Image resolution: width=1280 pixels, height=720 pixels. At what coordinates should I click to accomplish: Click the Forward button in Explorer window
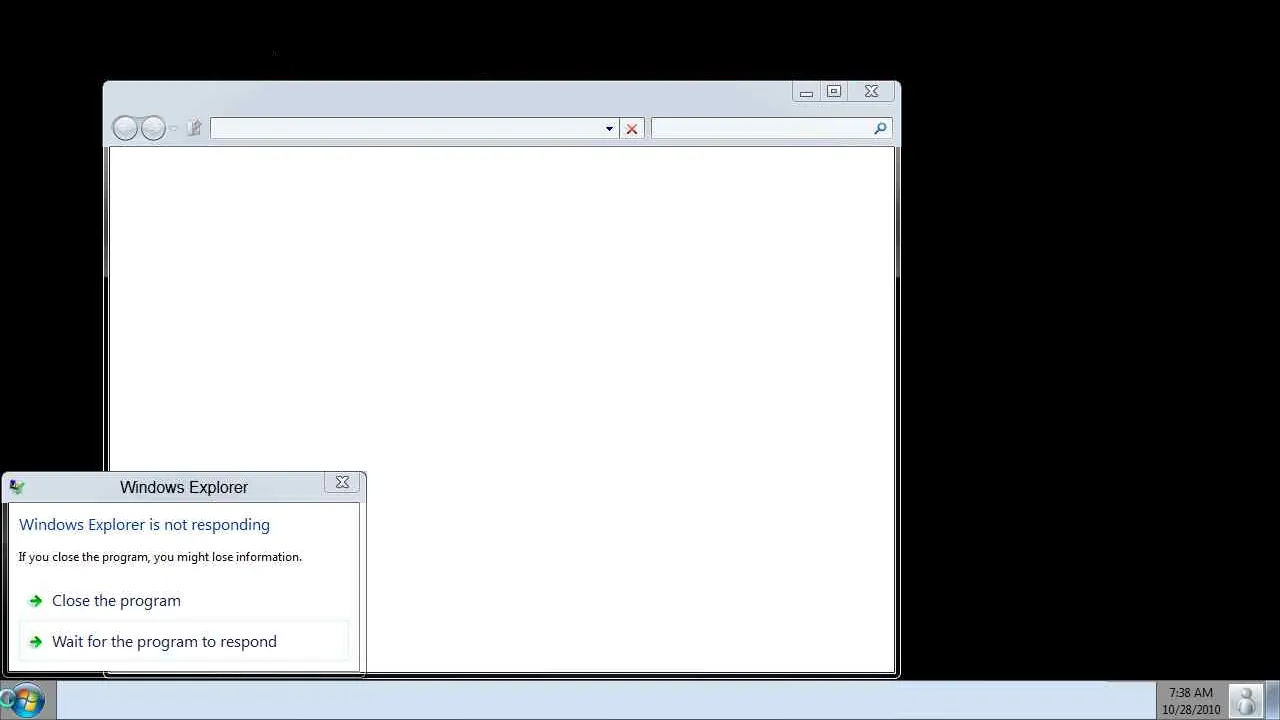tap(153, 128)
